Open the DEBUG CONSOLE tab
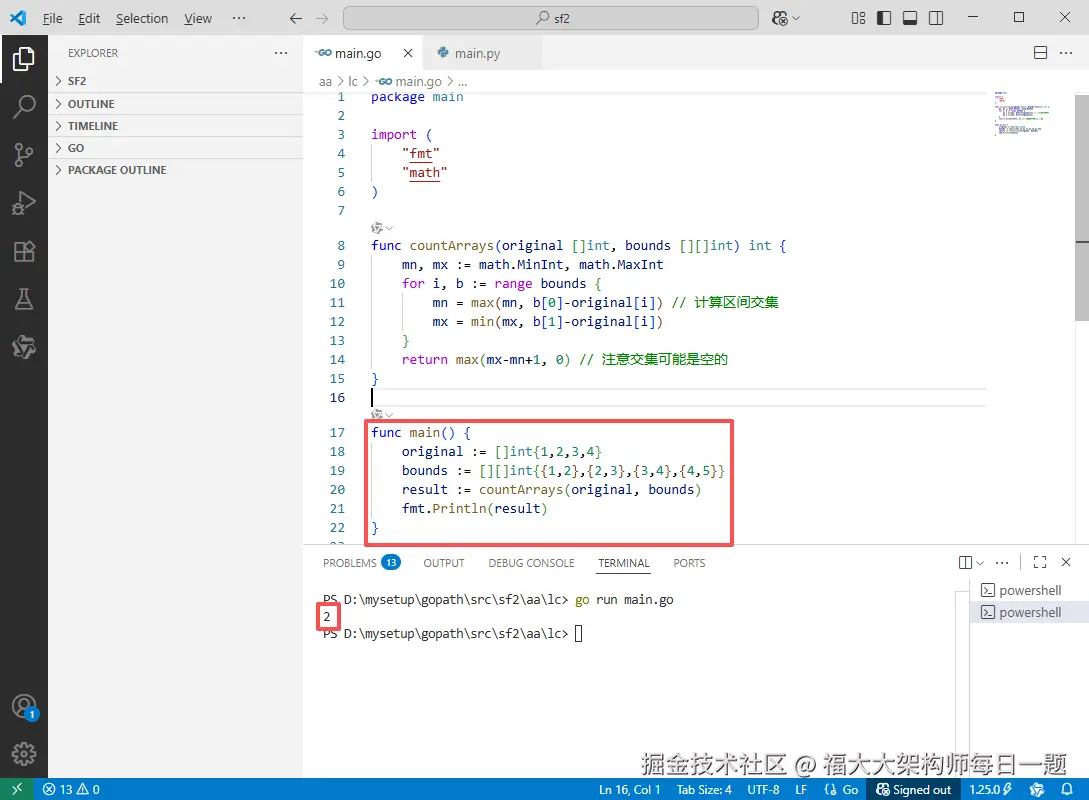The height and width of the screenshot is (800, 1089). [531, 562]
